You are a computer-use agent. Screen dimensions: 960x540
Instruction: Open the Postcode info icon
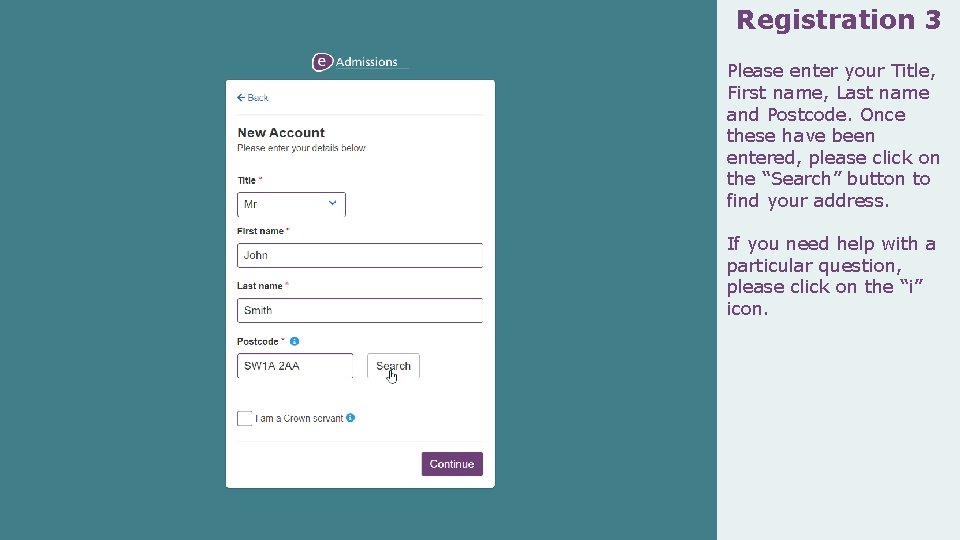pyautogui.click(x=295, y=341)
